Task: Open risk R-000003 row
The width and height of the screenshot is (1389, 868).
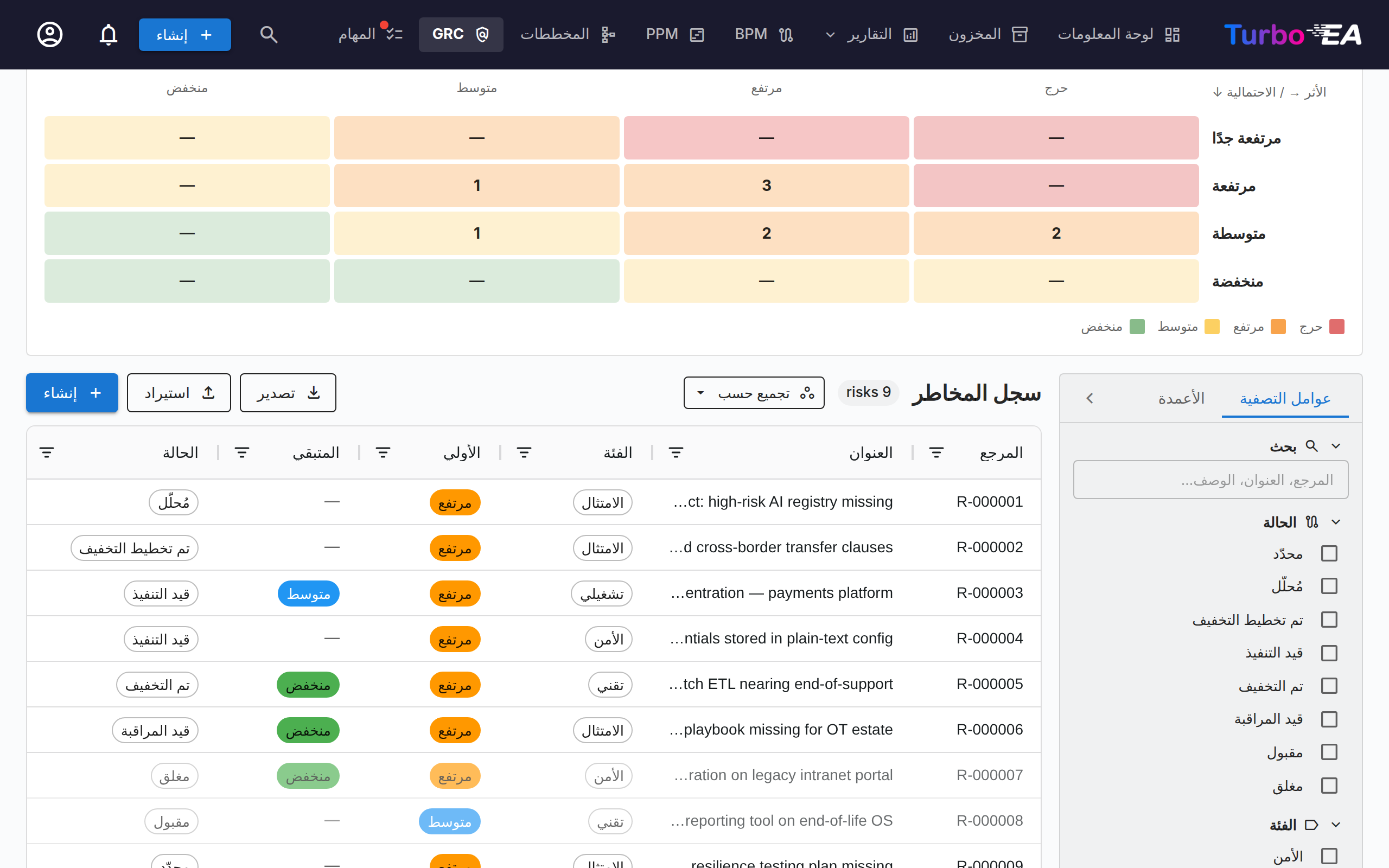Action: (534, 593)
